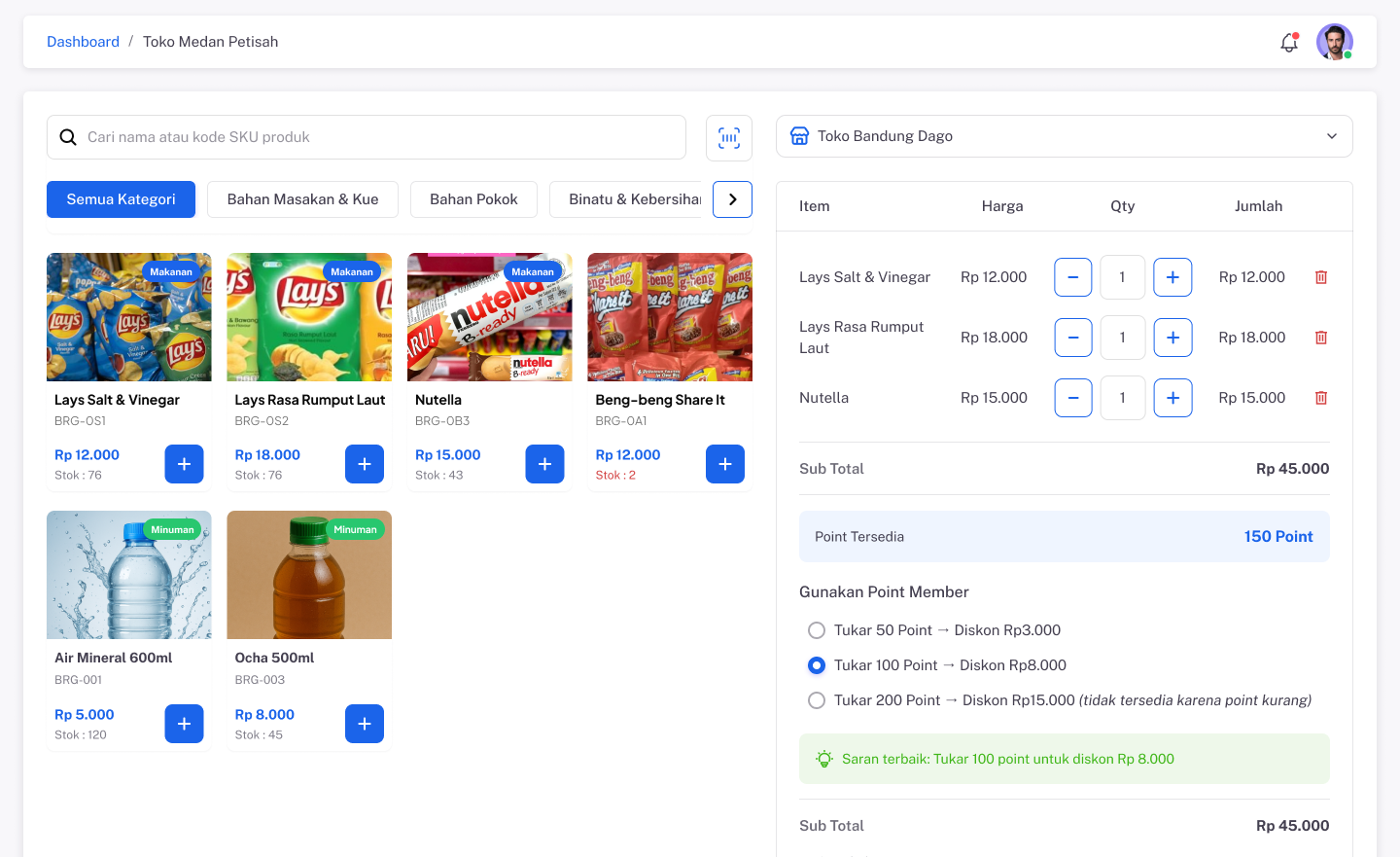Open Air Mineral 600ml product image
The height and width of the screenshot is (857, 1400).
pos(129,575)
